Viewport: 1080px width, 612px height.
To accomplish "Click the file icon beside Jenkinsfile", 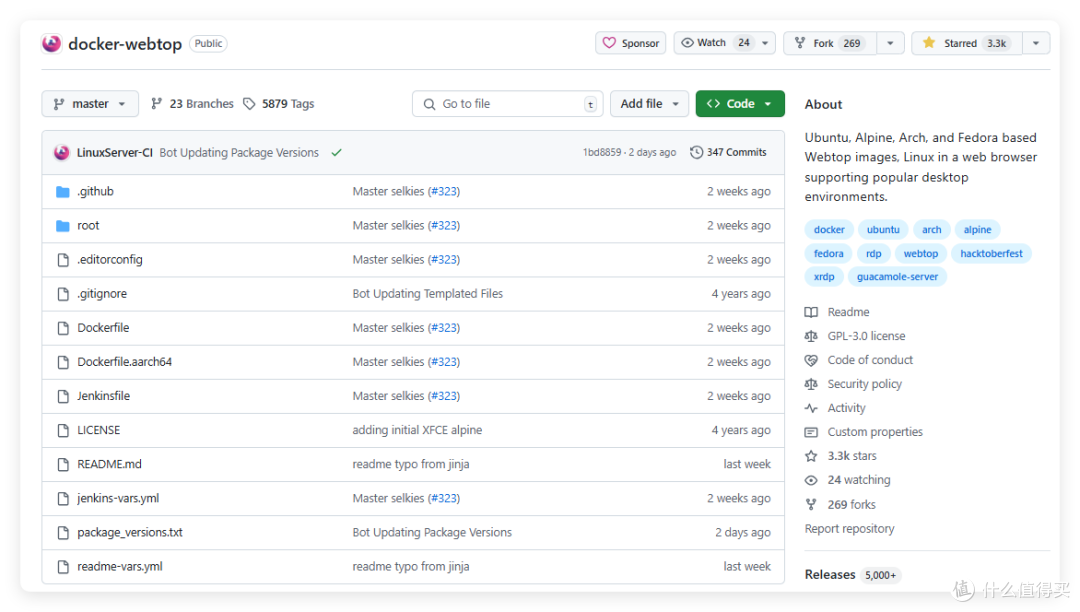I will click(63, 396).
